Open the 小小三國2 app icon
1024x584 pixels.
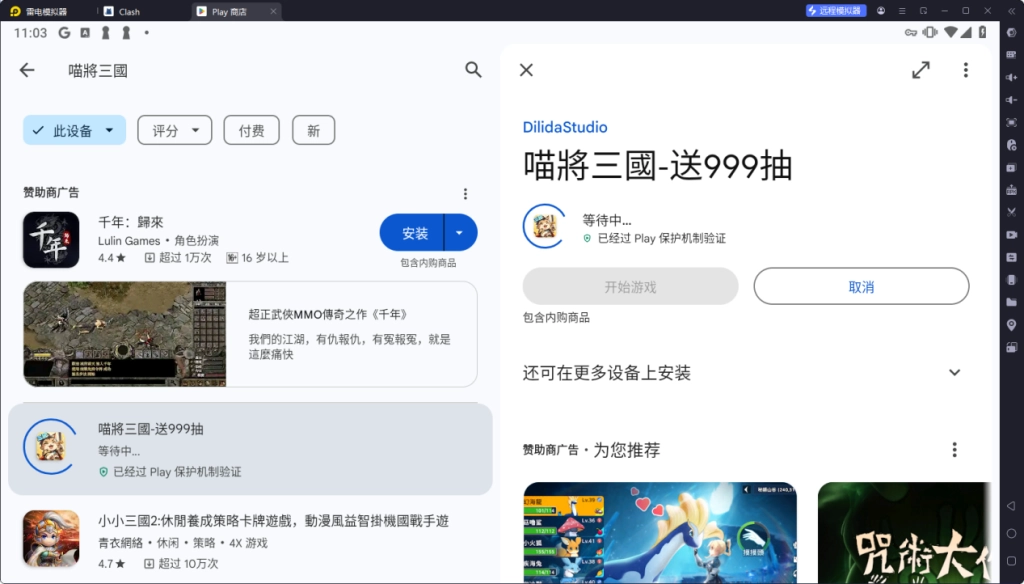click(51, 538)
